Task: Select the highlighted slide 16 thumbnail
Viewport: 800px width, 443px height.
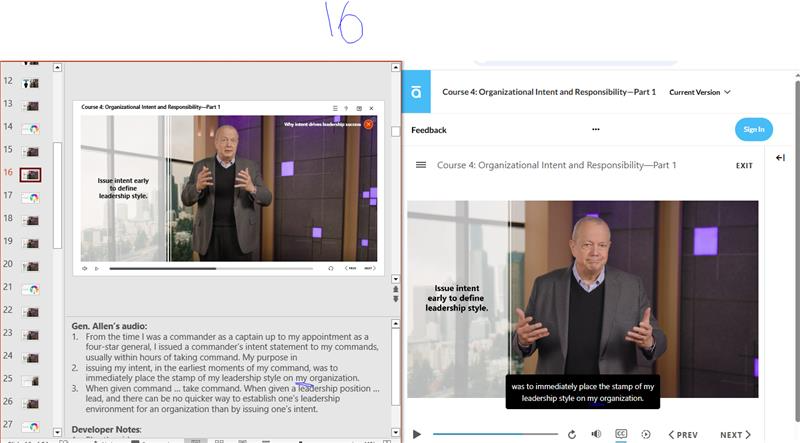Action: 31,175
